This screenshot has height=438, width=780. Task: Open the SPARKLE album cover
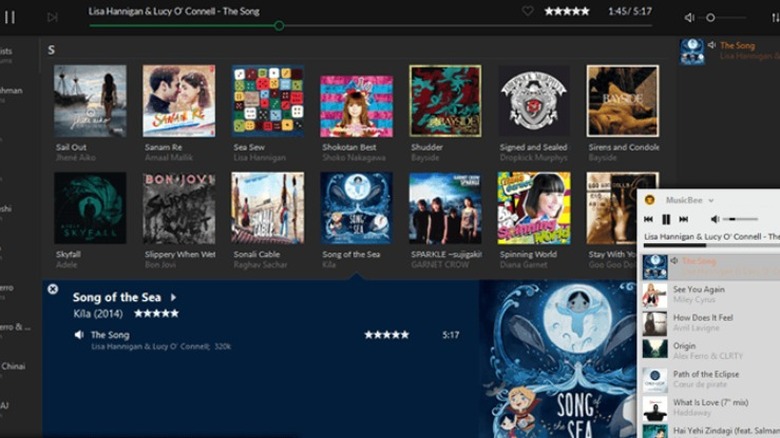tap(445, 208)
